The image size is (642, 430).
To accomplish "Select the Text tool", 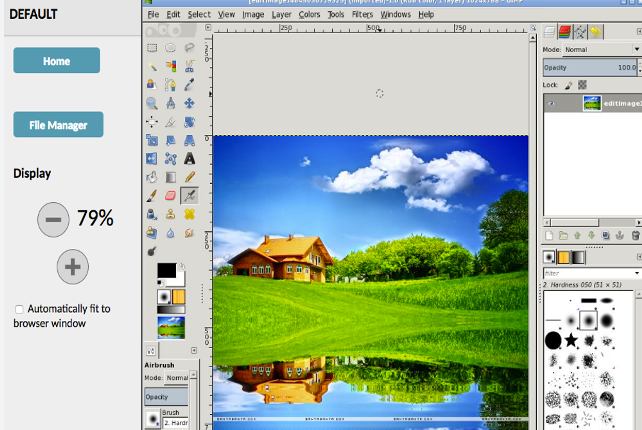I will coord(189,159).
